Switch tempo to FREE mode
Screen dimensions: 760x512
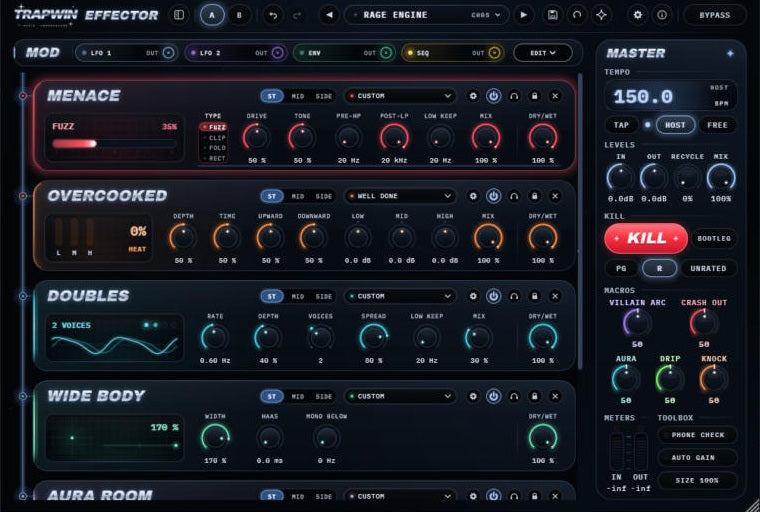tap(717, 125)
